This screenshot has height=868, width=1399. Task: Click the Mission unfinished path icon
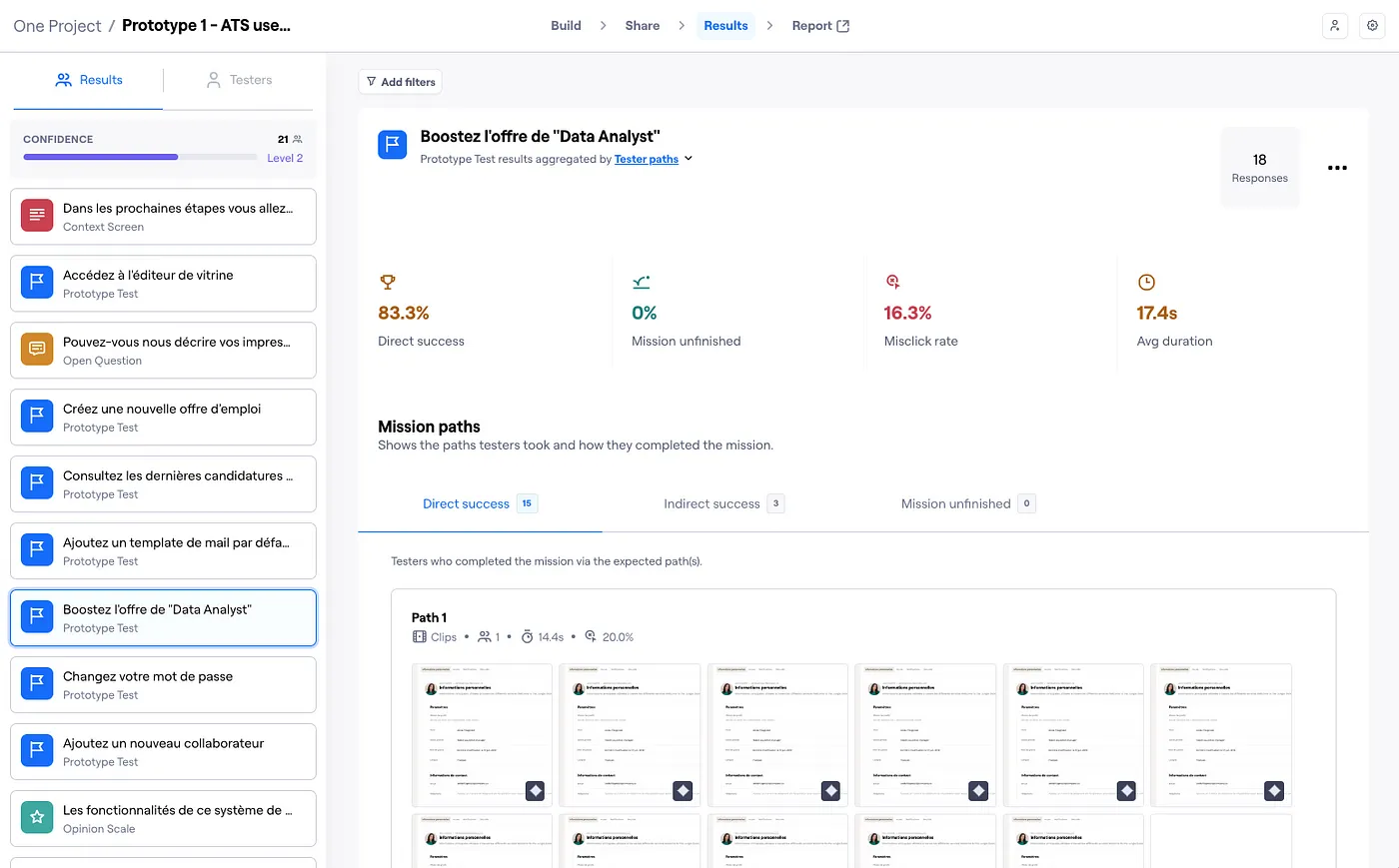[642, 283]
